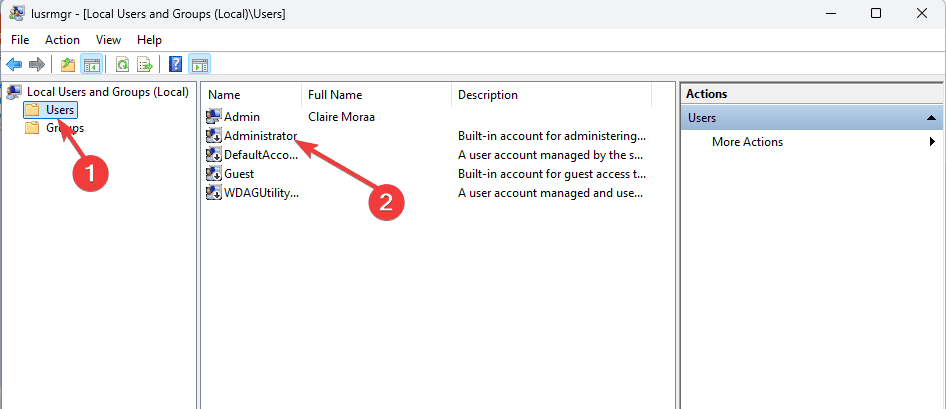Click the Up One Level folder icon
946x409 pixels.
(x=68, y=65)
